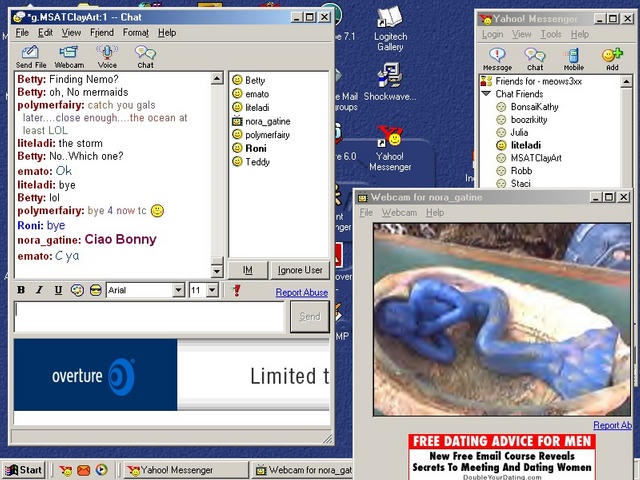The width and height of the screenshot is (640, 480).
Task: Click the IM button
Action: coord(247,270)
